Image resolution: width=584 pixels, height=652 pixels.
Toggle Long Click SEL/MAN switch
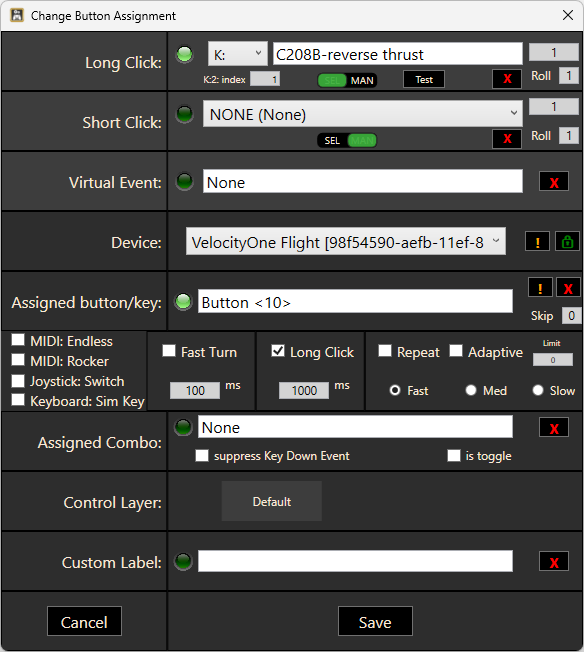[x=347, y=80]
